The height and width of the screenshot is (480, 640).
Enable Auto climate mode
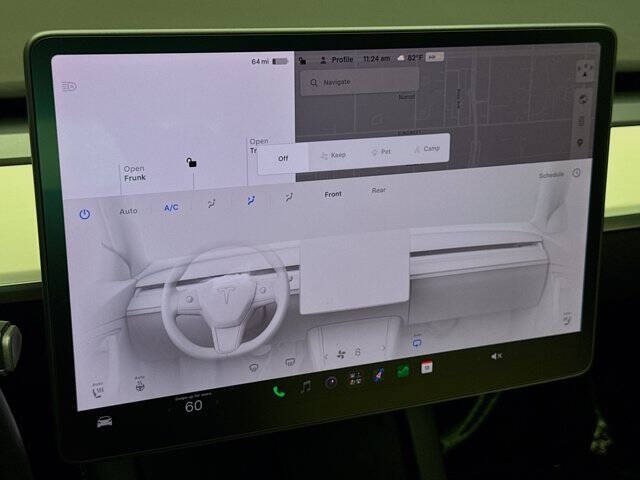128,211
